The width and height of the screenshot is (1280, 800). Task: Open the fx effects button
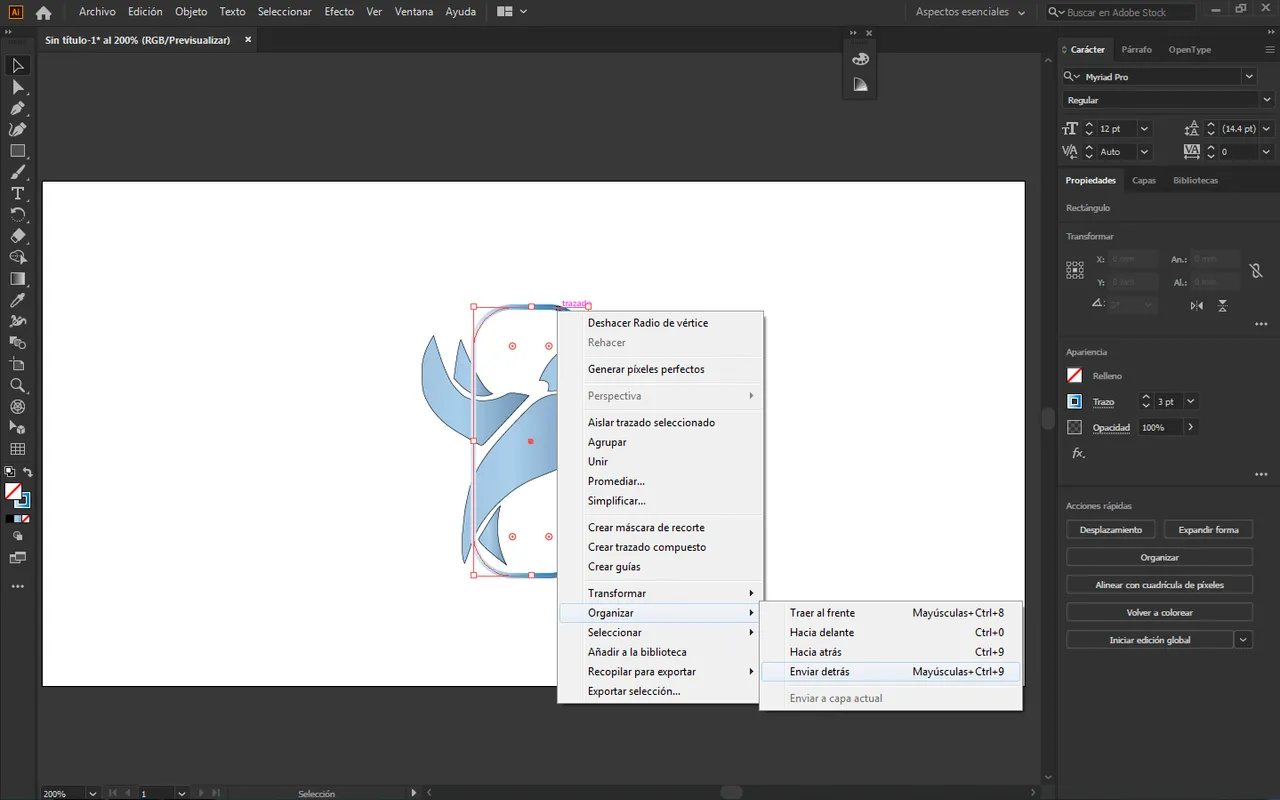(x=1078, y=453)
